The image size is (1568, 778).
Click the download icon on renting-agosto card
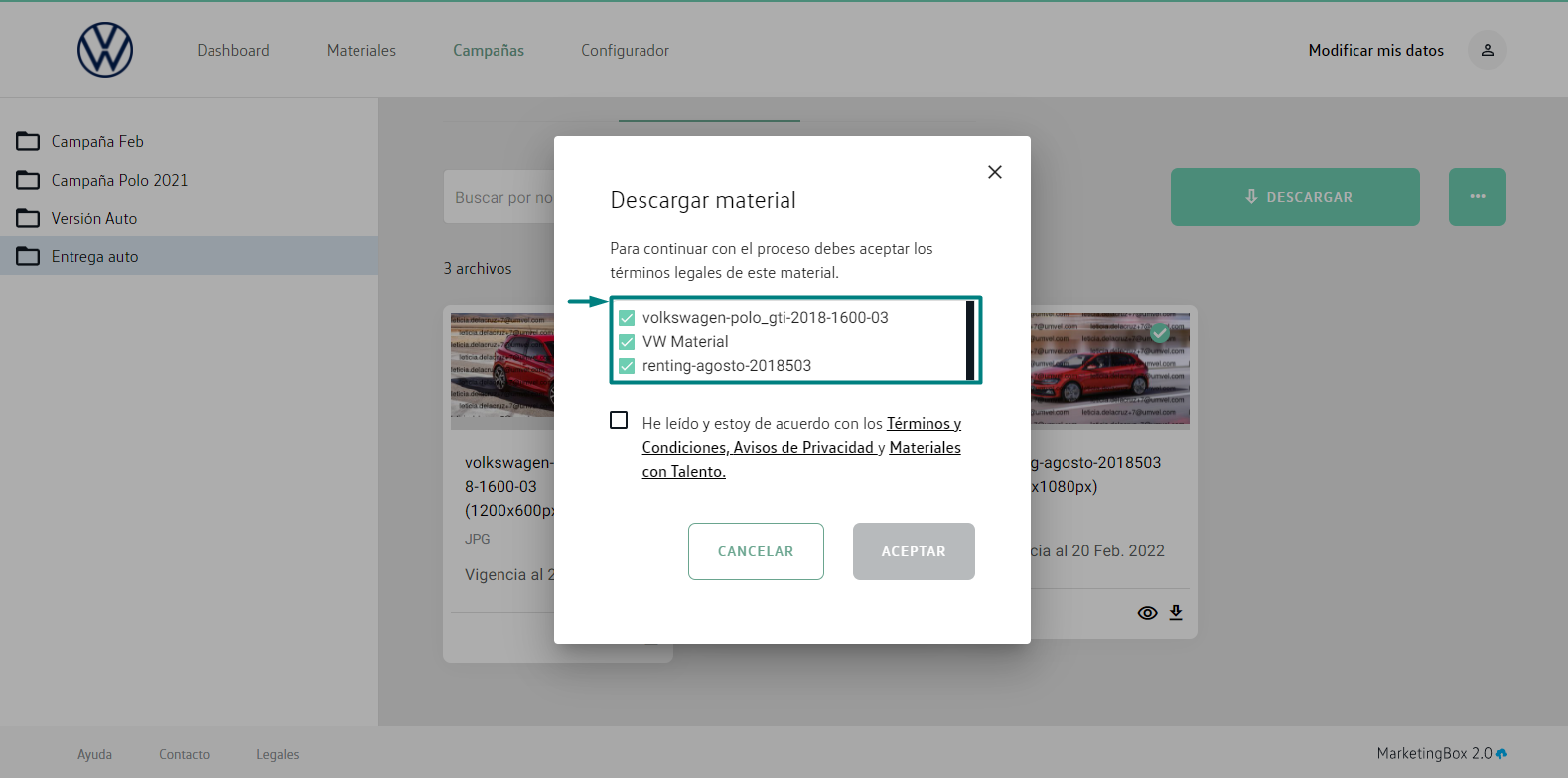1176,612
